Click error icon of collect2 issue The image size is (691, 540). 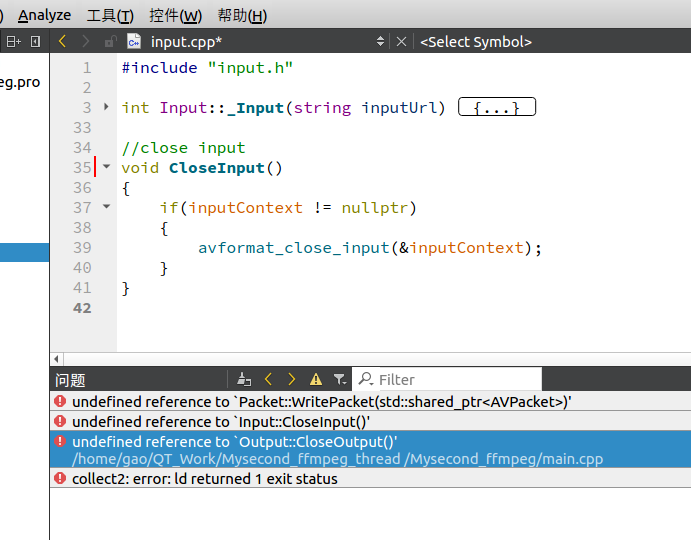(x=60, y=478)
